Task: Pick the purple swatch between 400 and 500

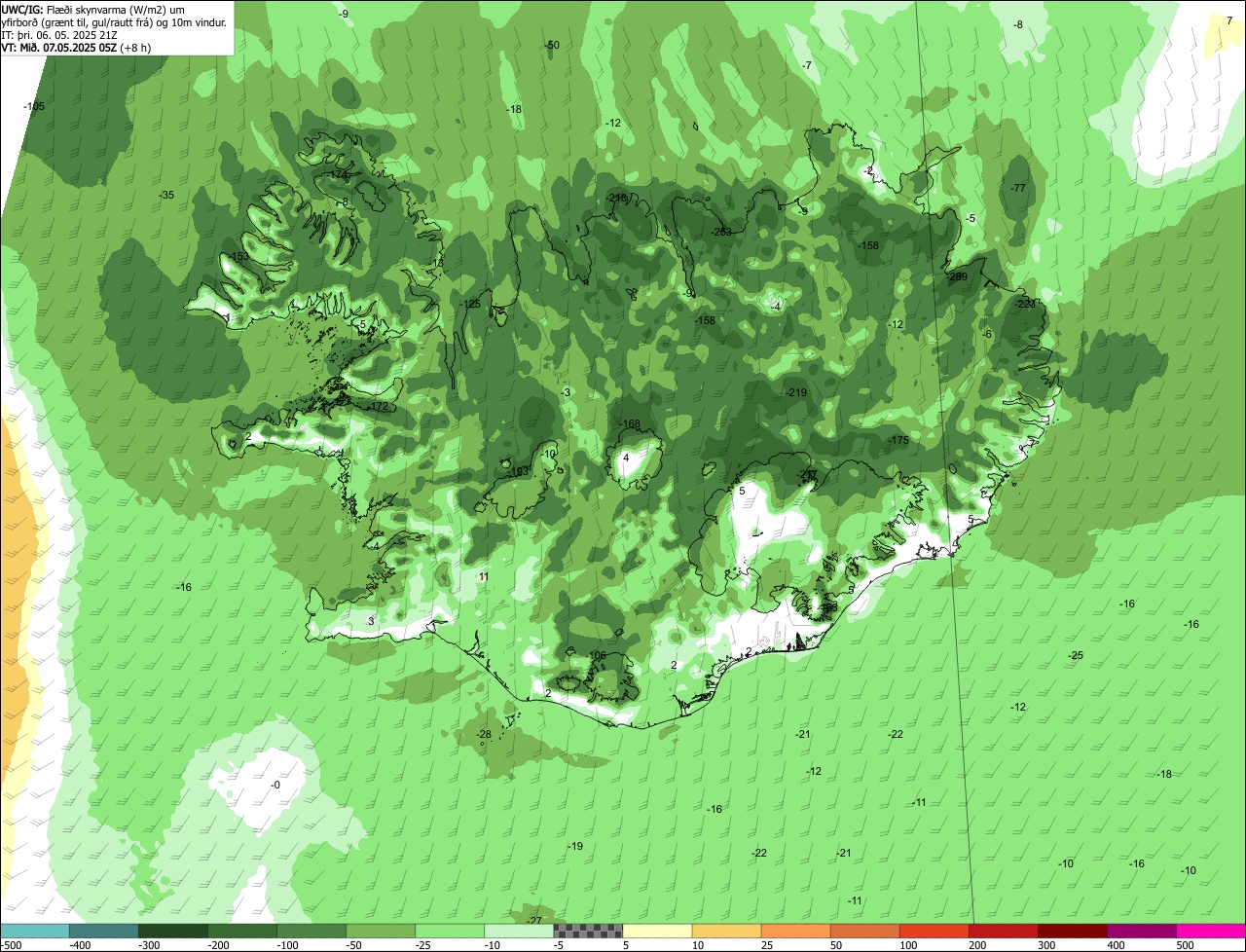Action: coord(1140,931)
